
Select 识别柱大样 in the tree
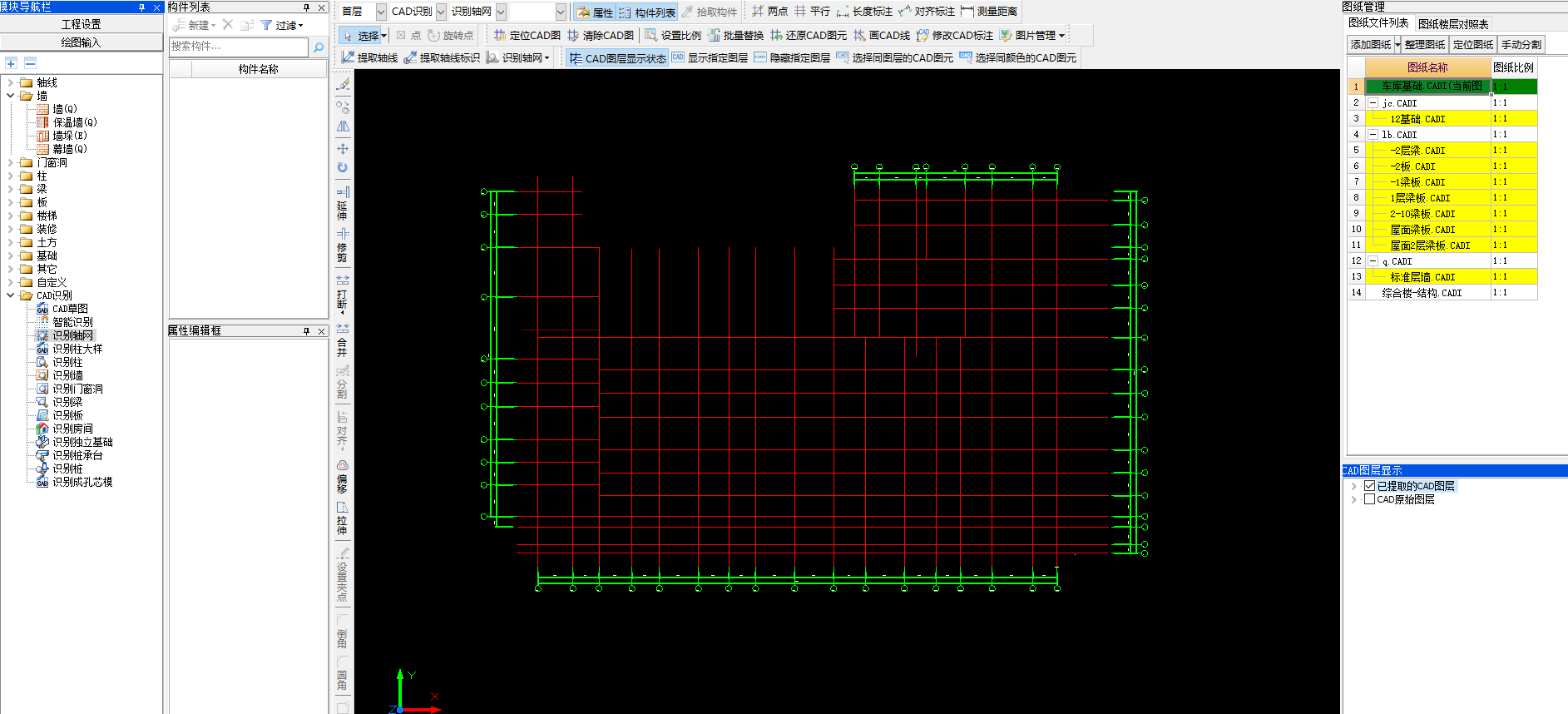(77, 349)
